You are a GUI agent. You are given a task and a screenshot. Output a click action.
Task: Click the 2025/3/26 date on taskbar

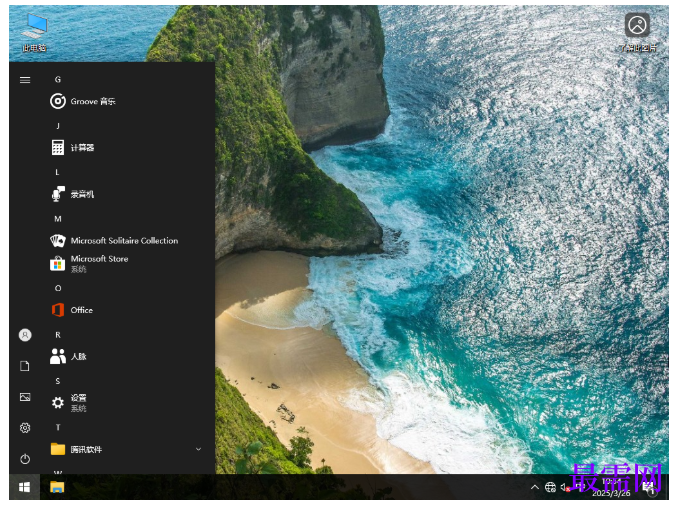[x=611, y=493]
